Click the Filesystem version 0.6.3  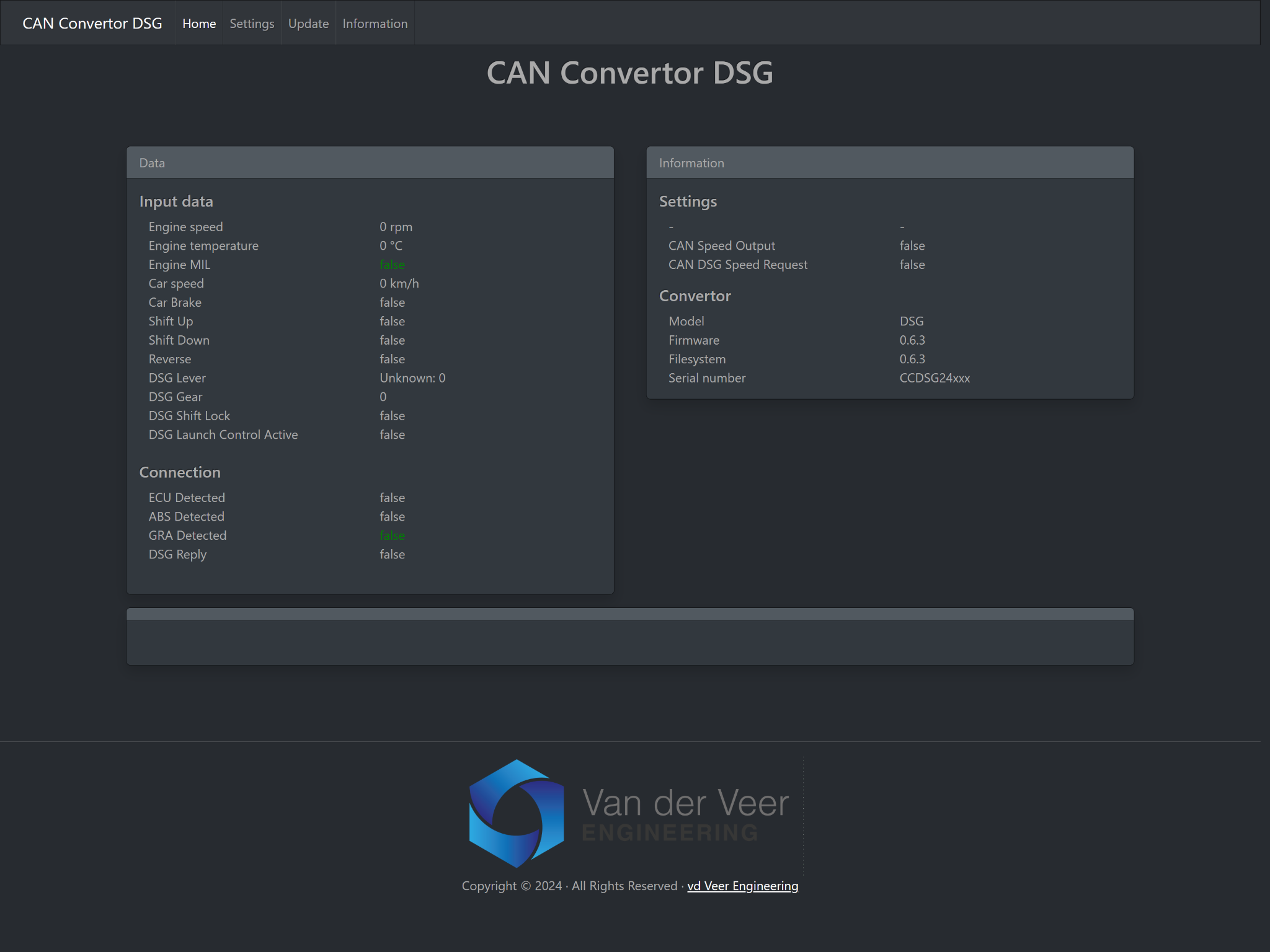click(x=912, y=359)
